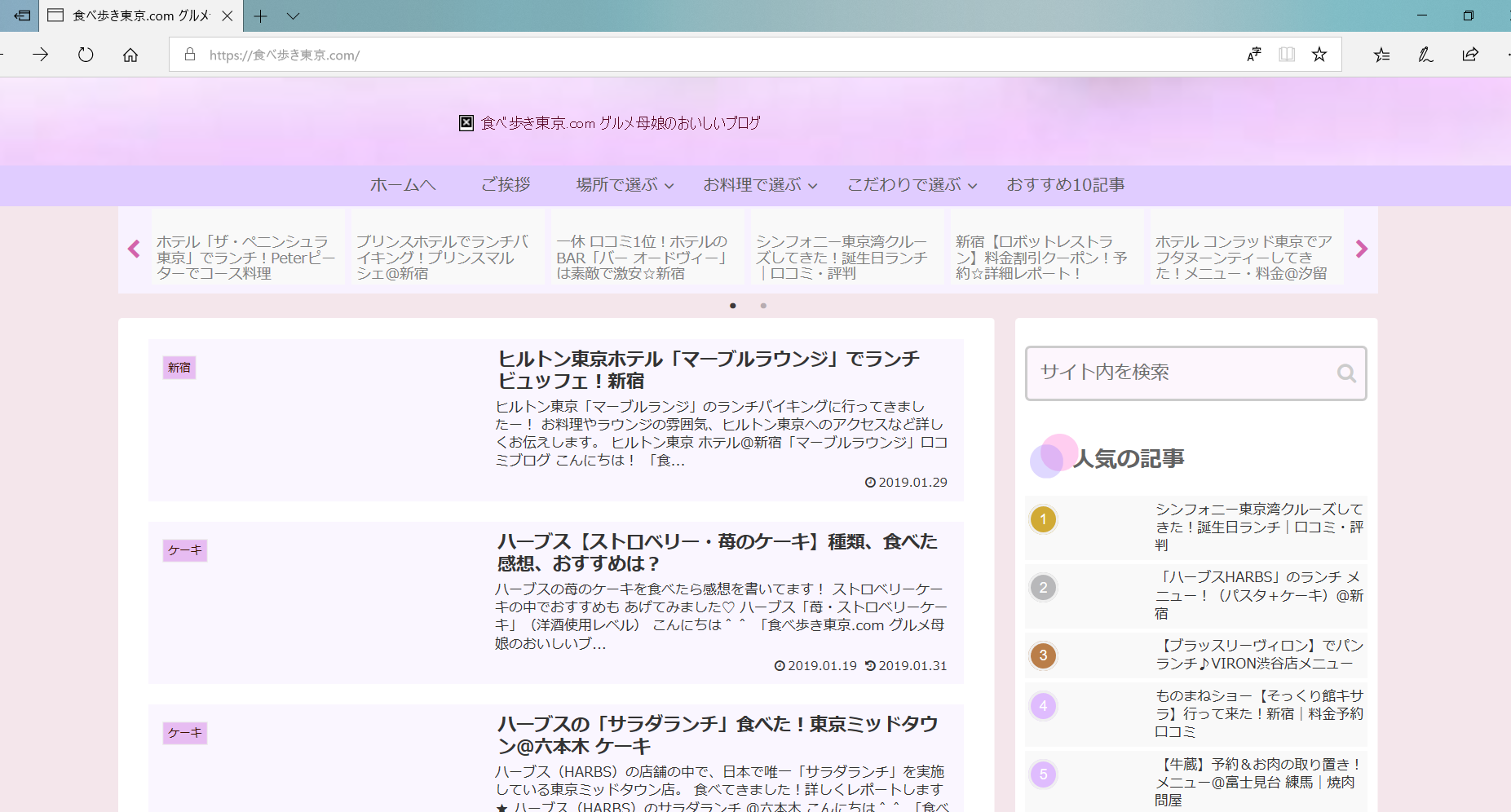This screenshot has height=812, width=1511.
Task: Open the ホームへ menu item
Action: [x=403, y=185]
